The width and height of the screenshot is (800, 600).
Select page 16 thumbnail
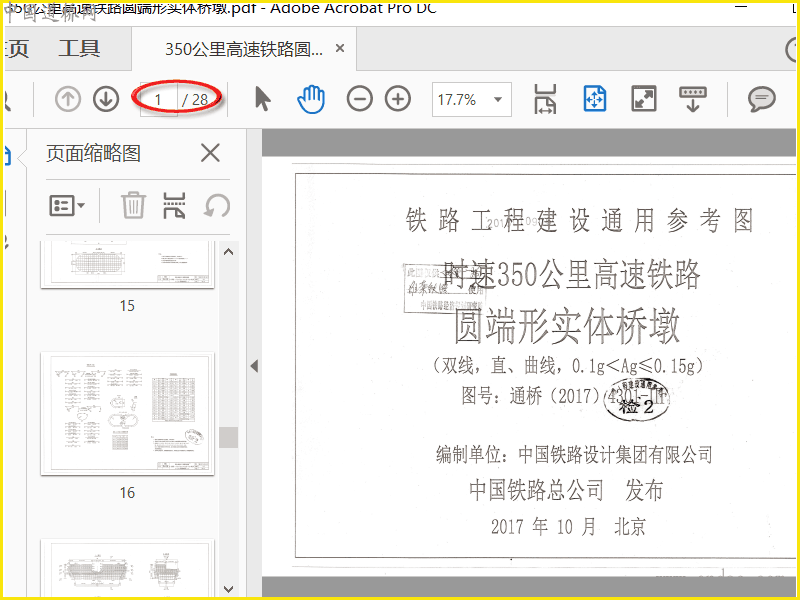click(127, 413)
